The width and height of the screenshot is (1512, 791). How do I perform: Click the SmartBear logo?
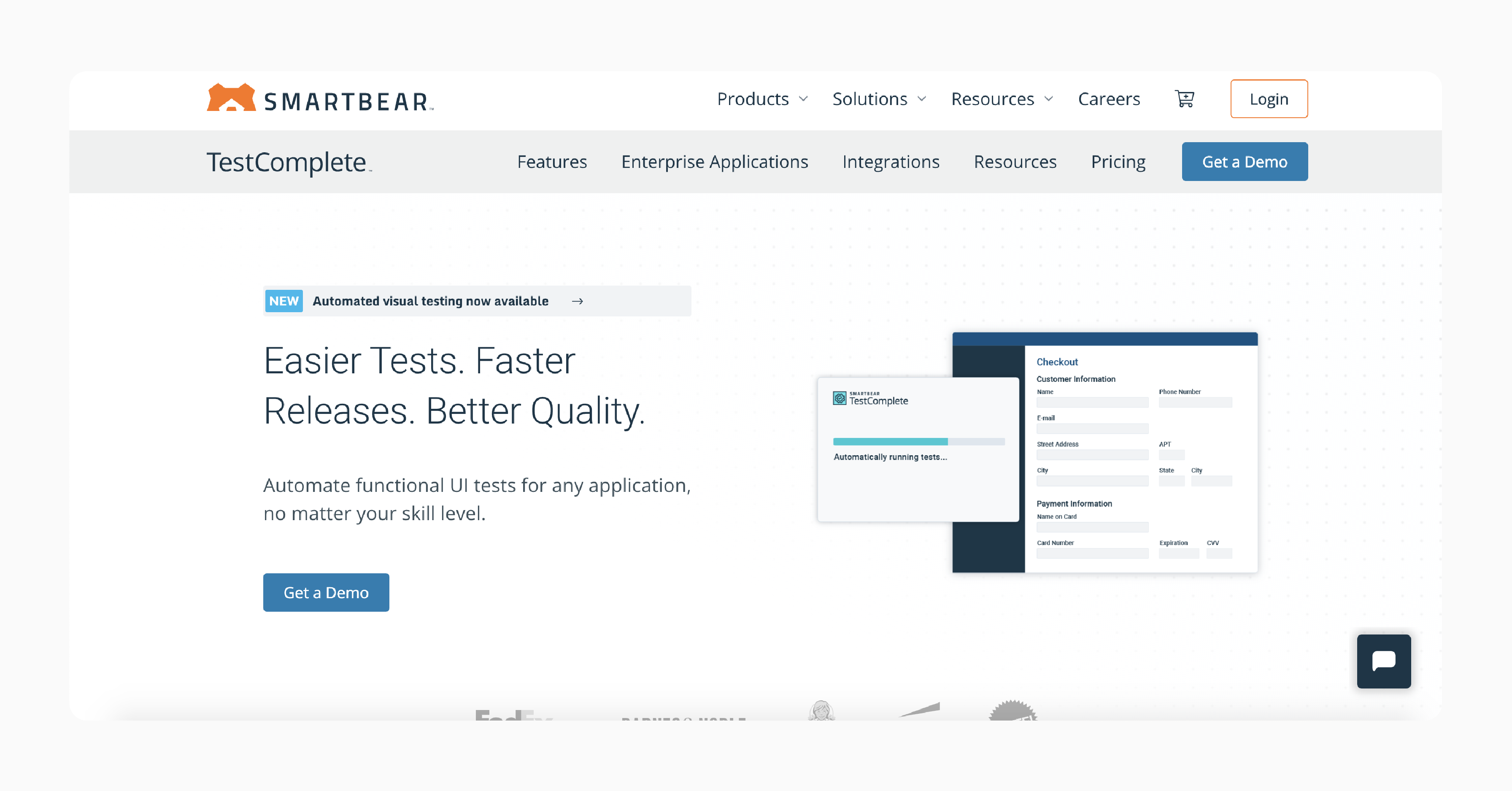(x=320, y=98)
